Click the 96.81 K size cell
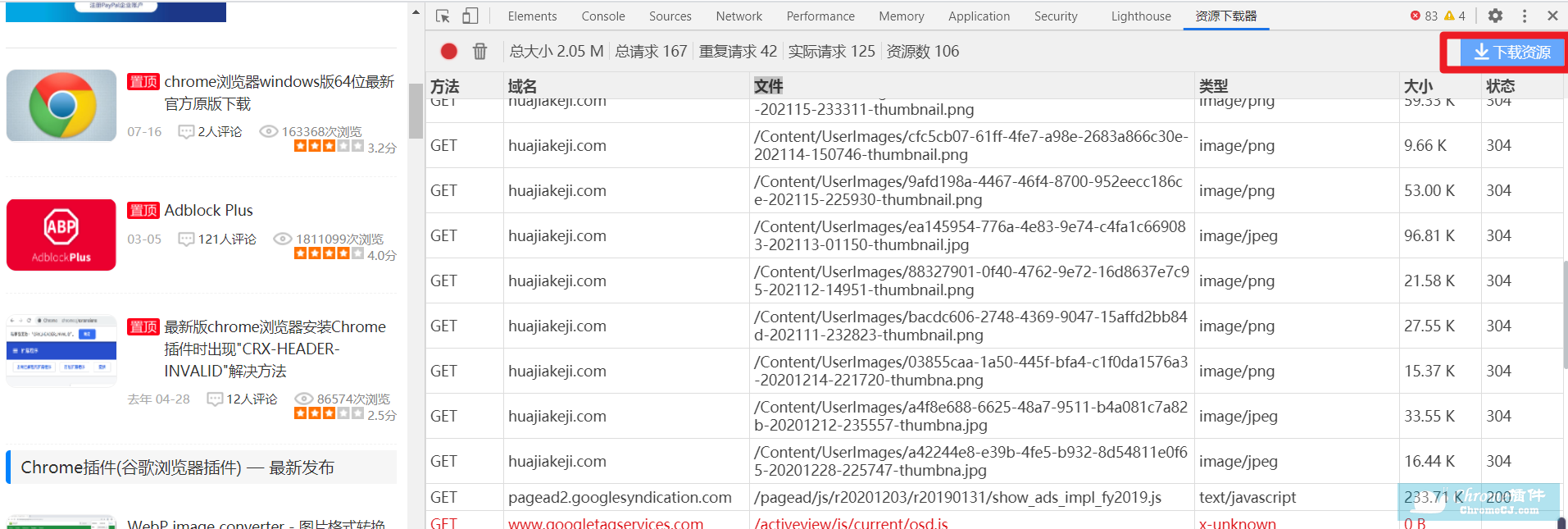 pos(1440,235)
